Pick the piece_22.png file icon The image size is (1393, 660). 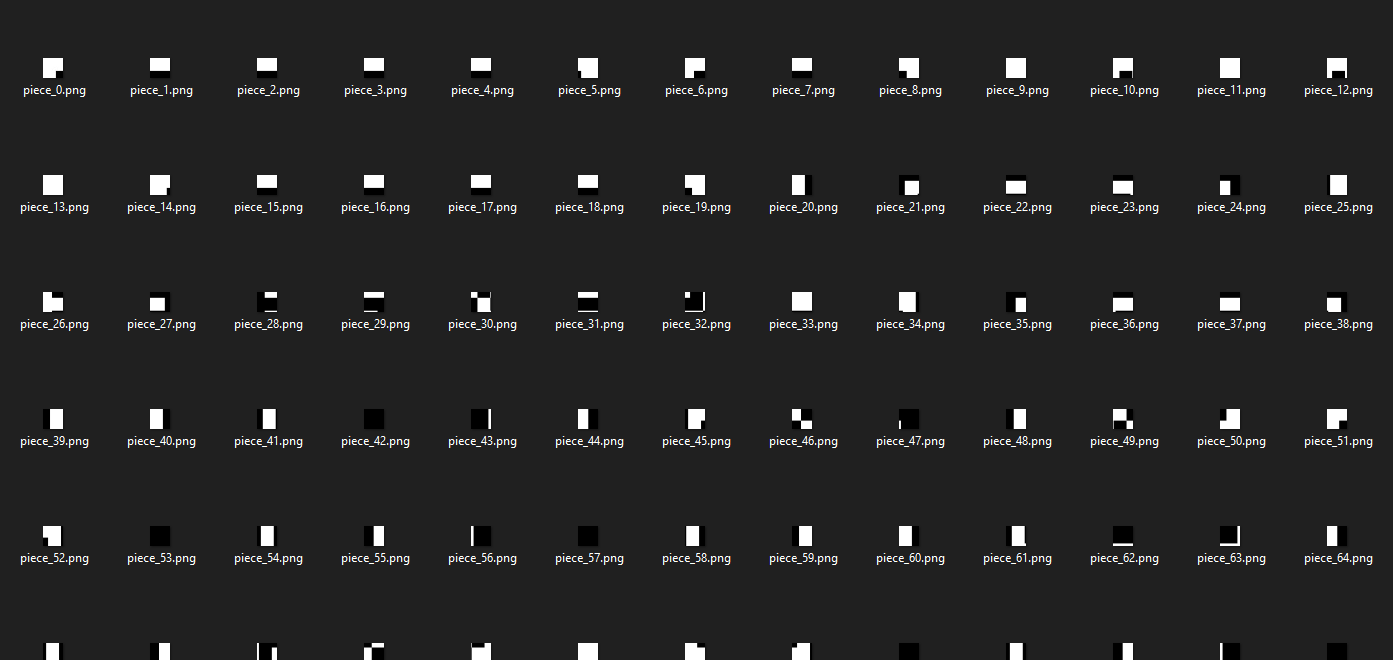coord(1017,185)
